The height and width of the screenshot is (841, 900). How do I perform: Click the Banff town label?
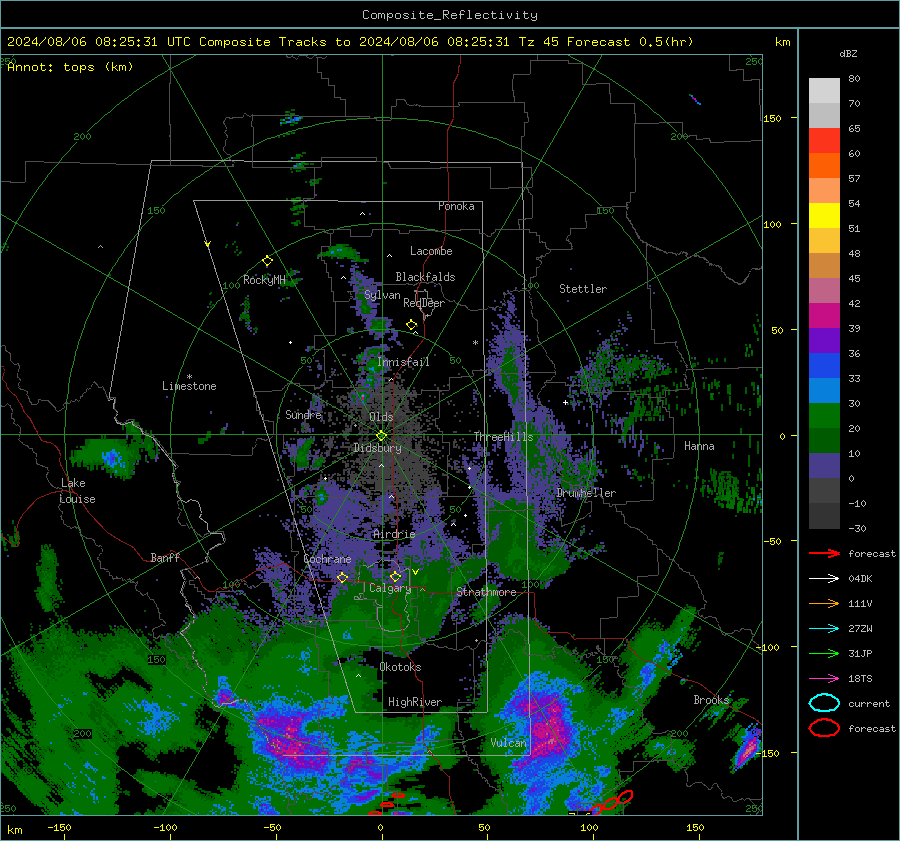165,558
